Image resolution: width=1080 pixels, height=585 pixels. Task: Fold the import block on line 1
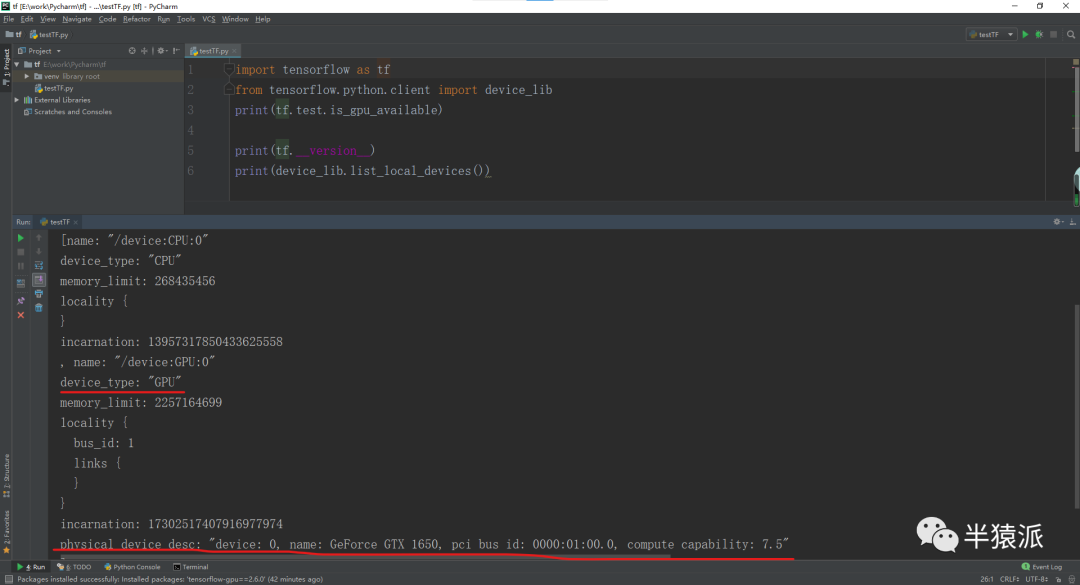click(229, 70)
